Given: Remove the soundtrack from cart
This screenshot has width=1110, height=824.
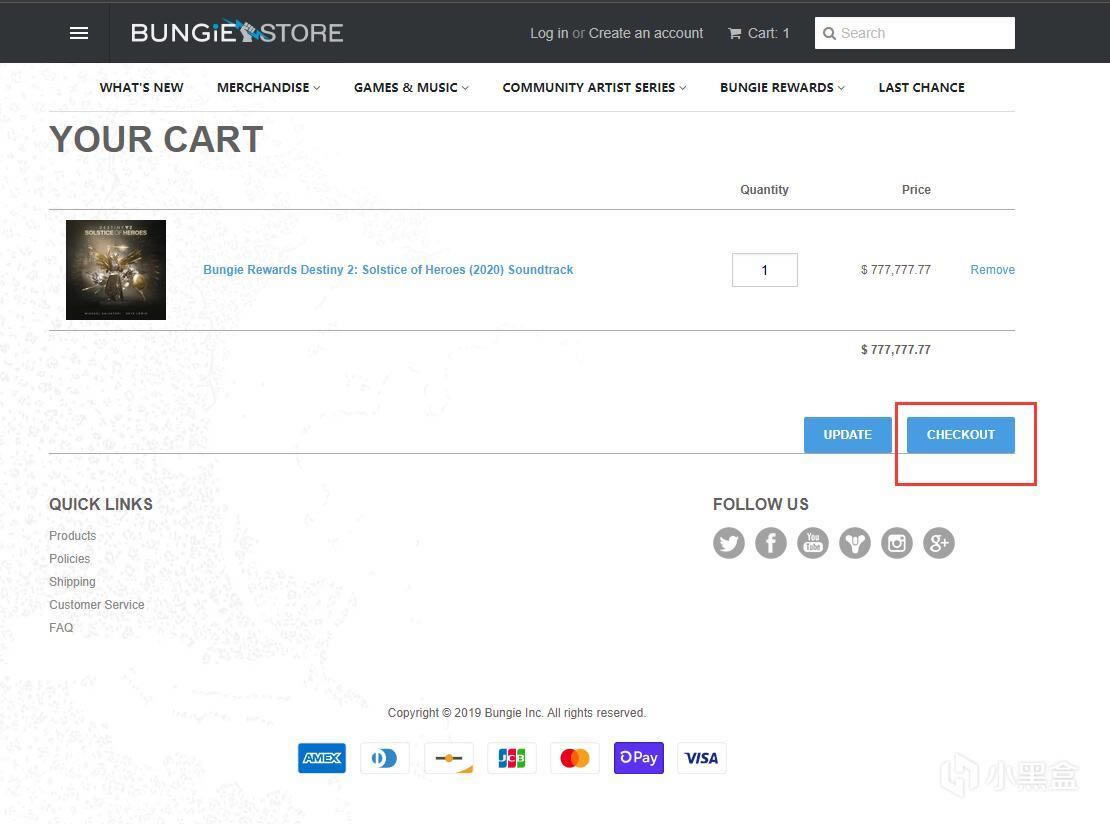Looking at the screenshot, I should point(992,270).
